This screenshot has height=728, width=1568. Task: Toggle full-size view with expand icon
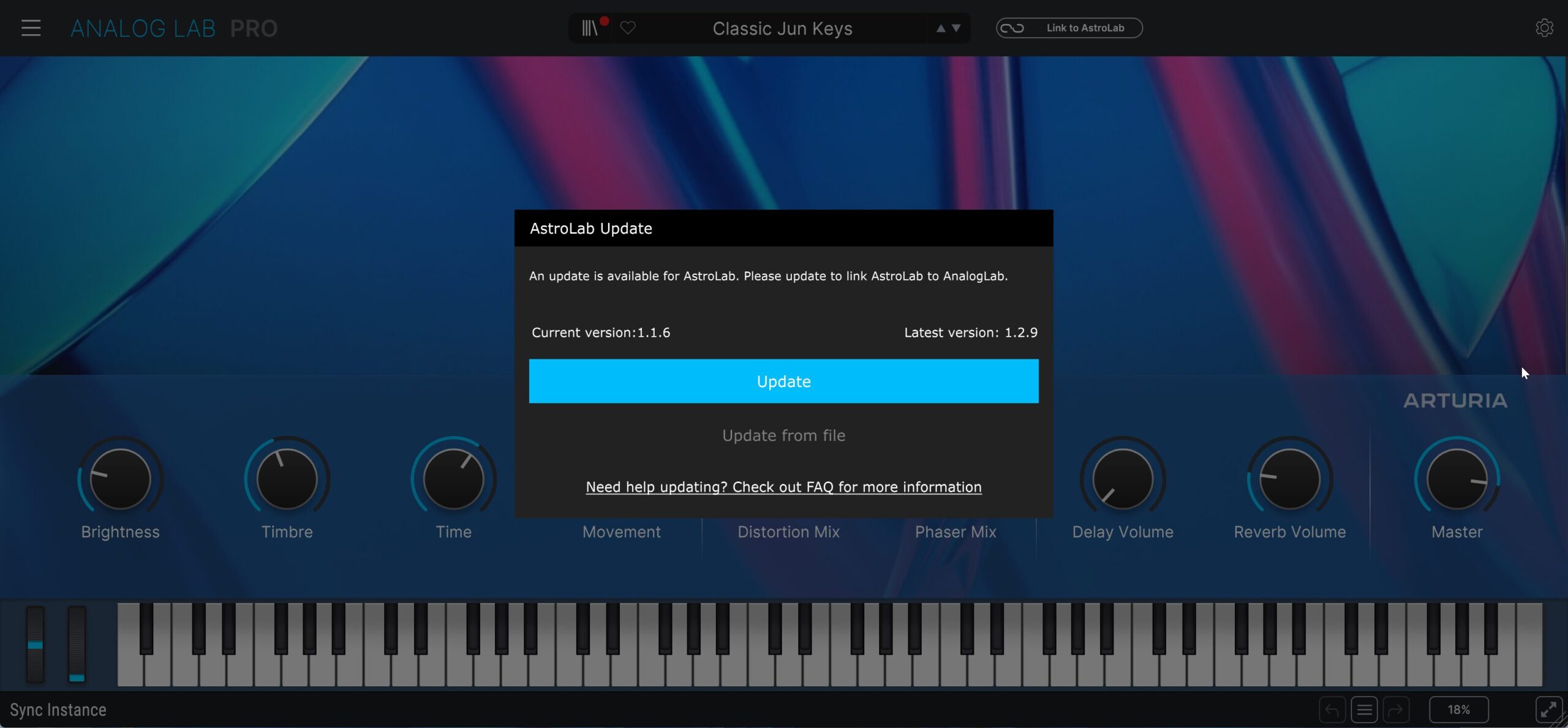point(1548,710)
